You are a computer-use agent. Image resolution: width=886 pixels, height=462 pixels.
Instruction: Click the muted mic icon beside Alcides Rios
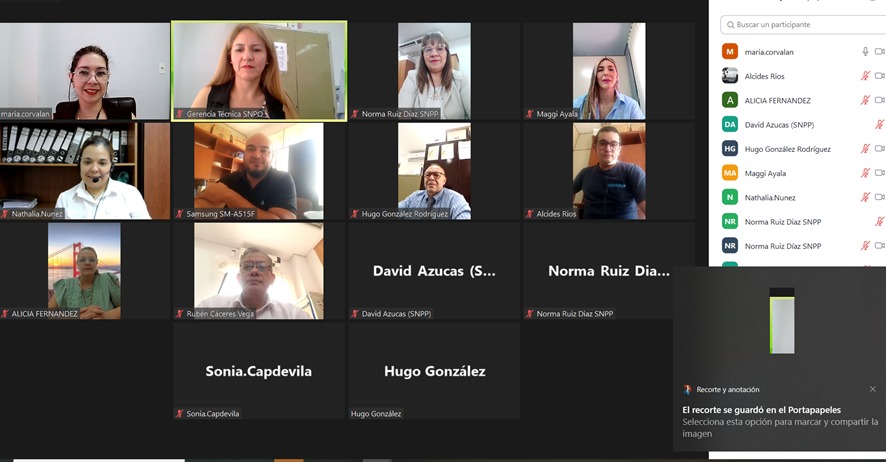tap(865, 76)
